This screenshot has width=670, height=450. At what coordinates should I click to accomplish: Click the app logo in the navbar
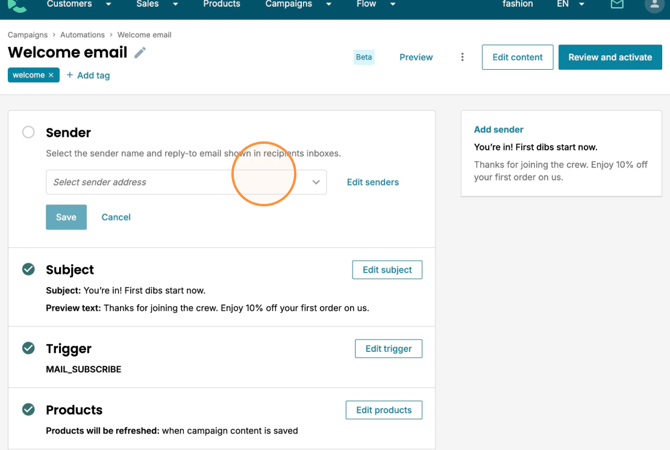click(x=17, y=6)
